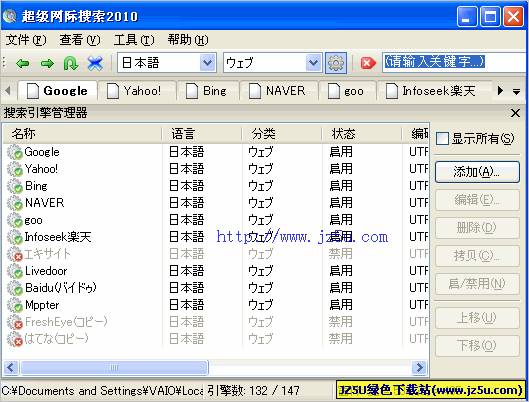529x402 pixels.
Task: Switch to the Bing tab
Action: tap(208, 91)
